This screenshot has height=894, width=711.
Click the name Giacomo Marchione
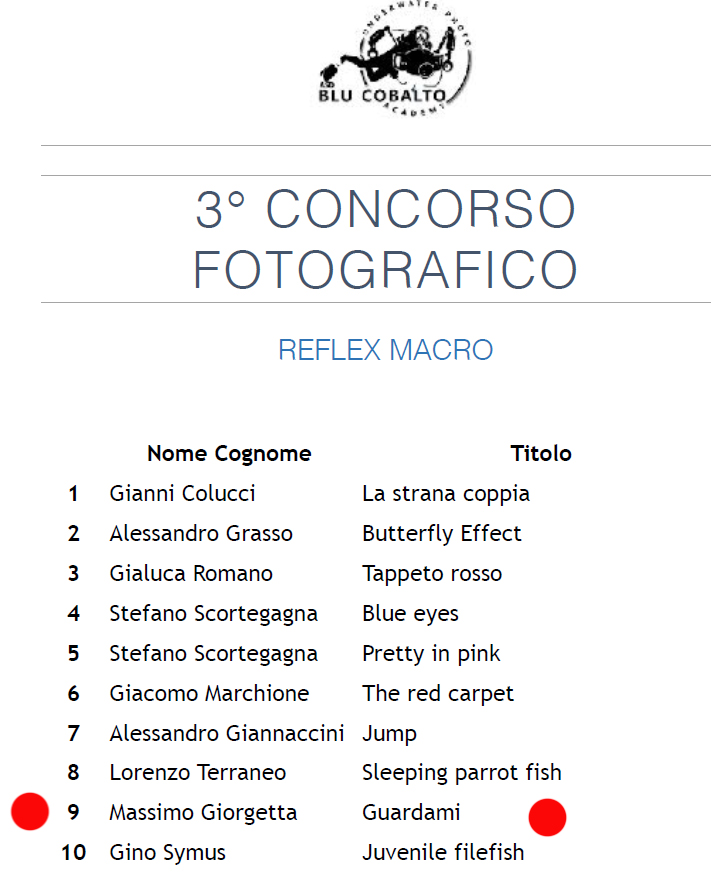(x=209, y=693)
